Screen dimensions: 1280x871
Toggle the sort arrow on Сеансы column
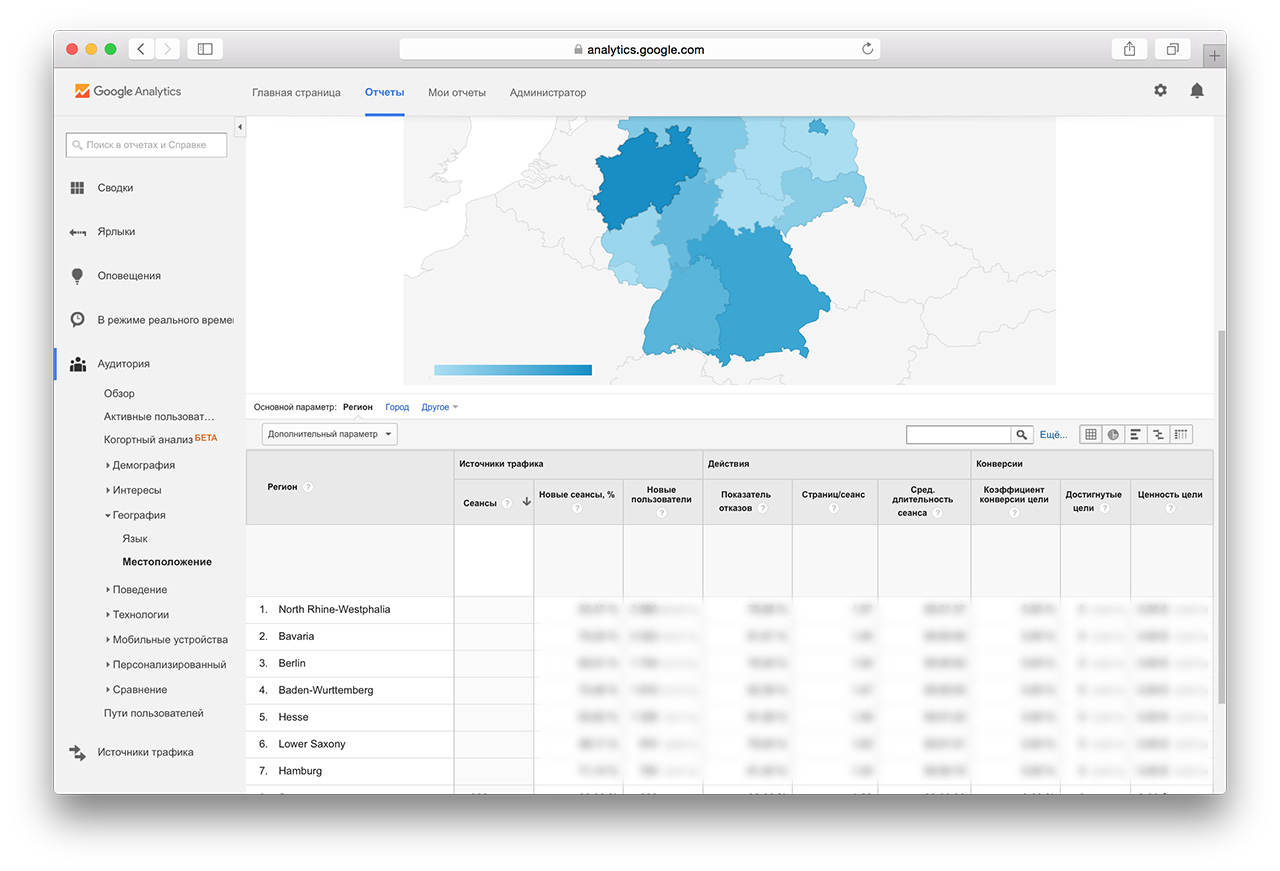click(x=526, y=502)
